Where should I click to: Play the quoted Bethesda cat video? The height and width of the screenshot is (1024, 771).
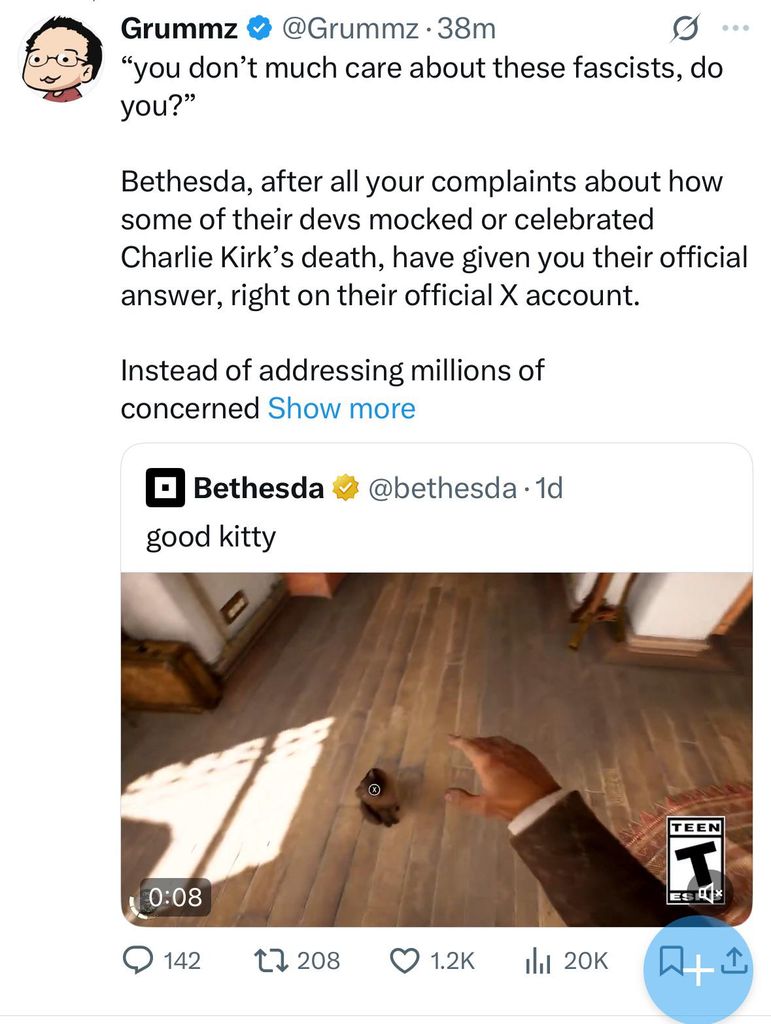[436, 749]
